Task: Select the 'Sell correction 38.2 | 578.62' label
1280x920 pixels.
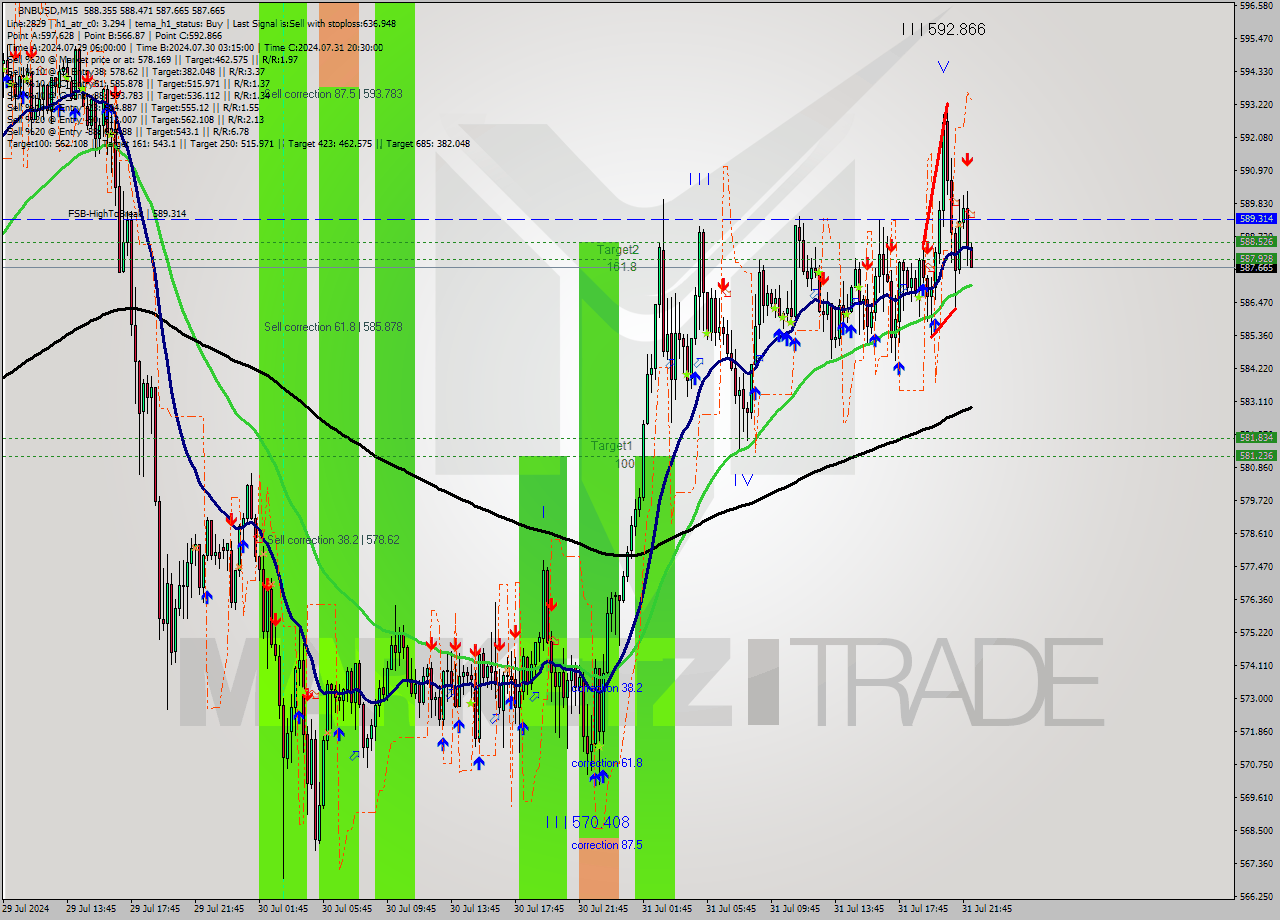Action: point(333,540)
